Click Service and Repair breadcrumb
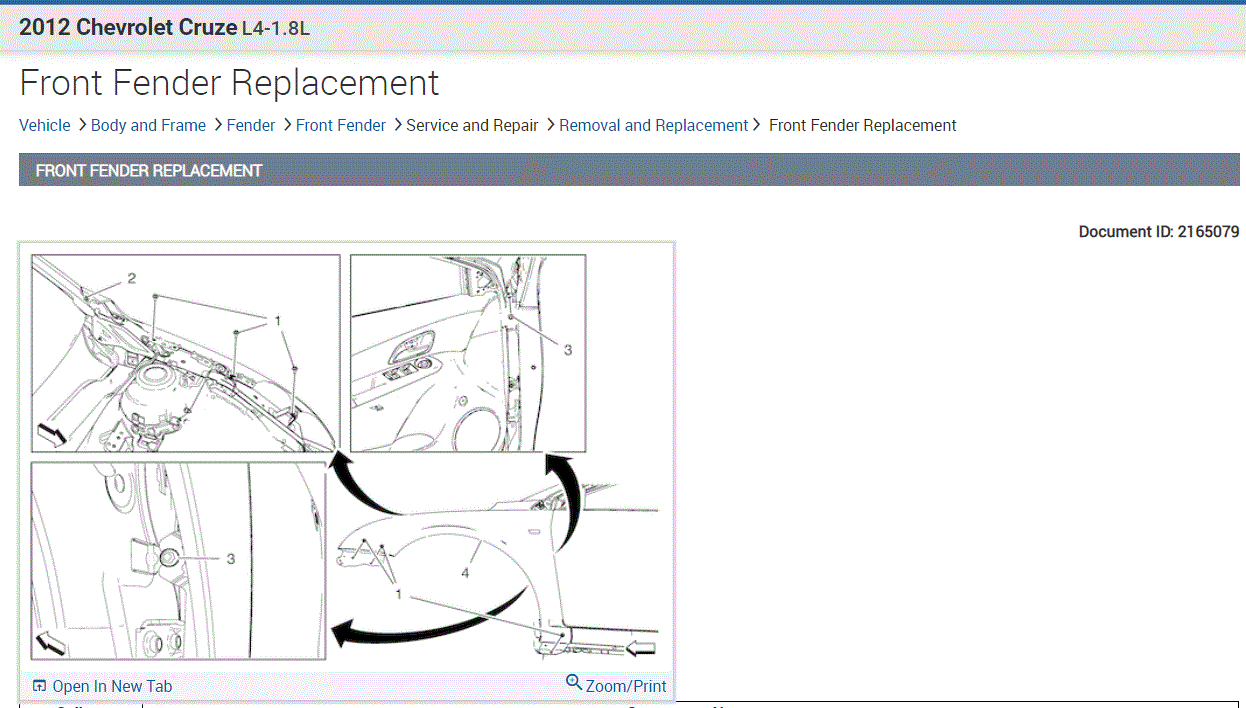 point(472,125)
